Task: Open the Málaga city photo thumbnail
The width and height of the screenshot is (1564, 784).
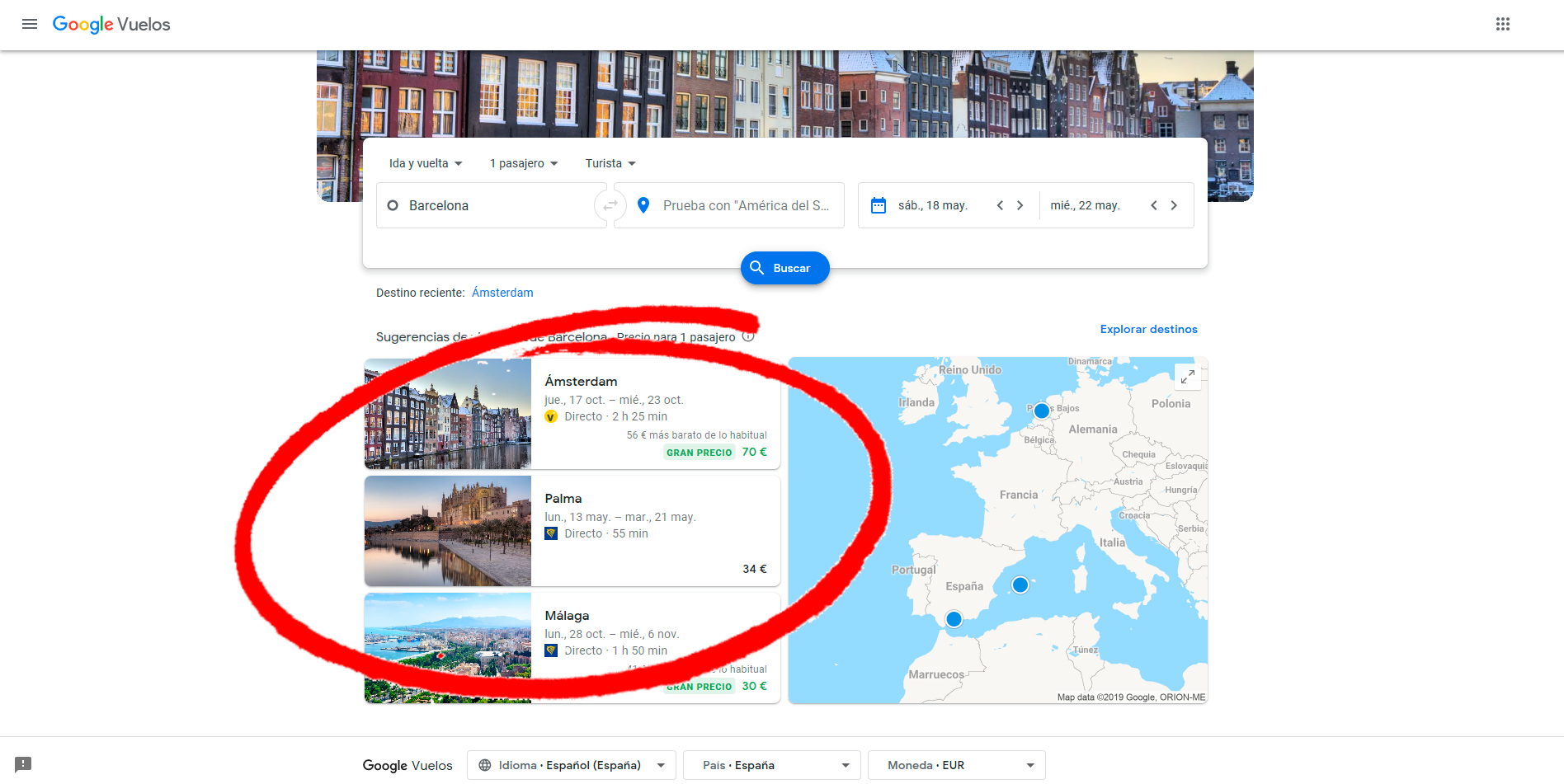Action: click(448, 648)
